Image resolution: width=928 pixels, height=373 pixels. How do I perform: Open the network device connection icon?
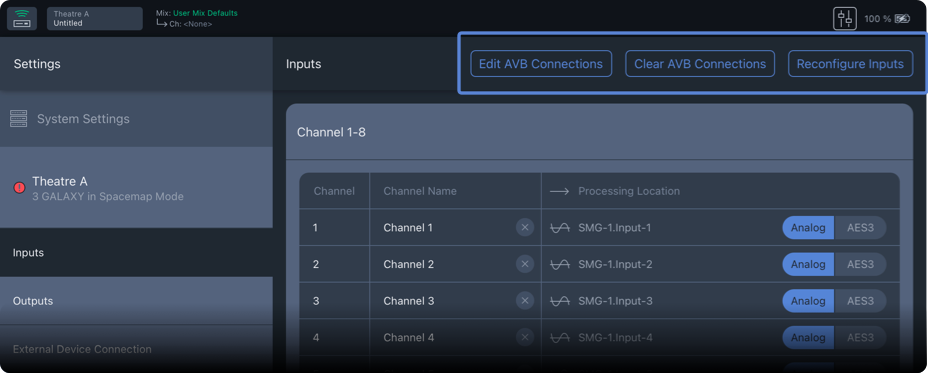(x=22, y=18)
